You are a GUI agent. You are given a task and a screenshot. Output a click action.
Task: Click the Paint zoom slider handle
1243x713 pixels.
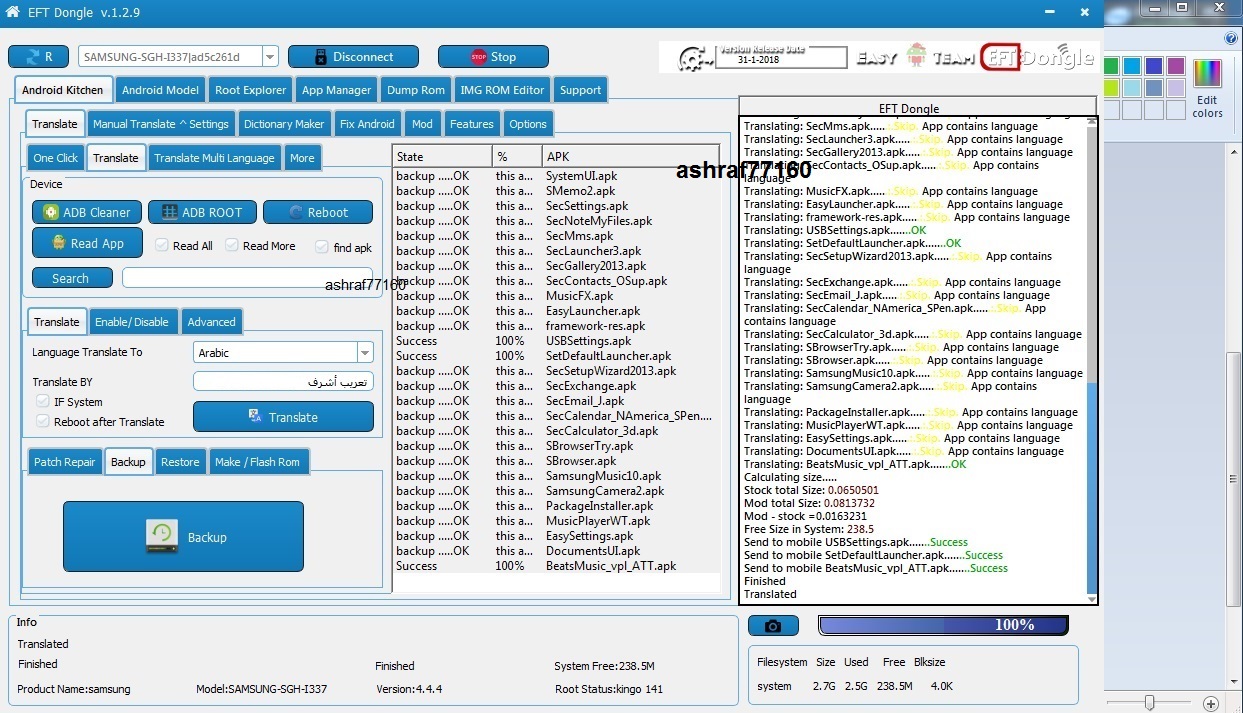pyautogui.click(x=1149, y=703)
